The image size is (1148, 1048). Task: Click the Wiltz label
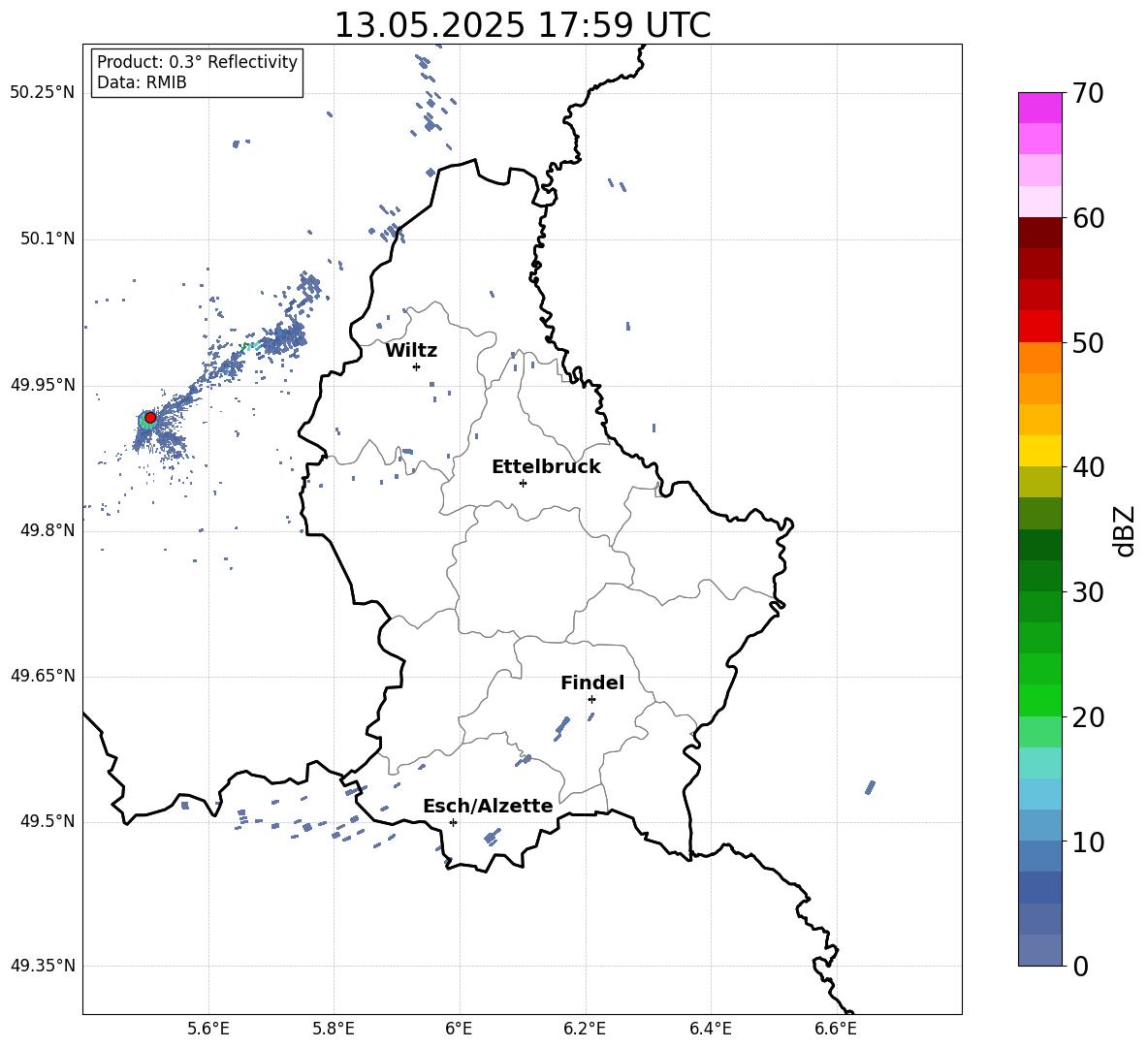tap(411, 351)
